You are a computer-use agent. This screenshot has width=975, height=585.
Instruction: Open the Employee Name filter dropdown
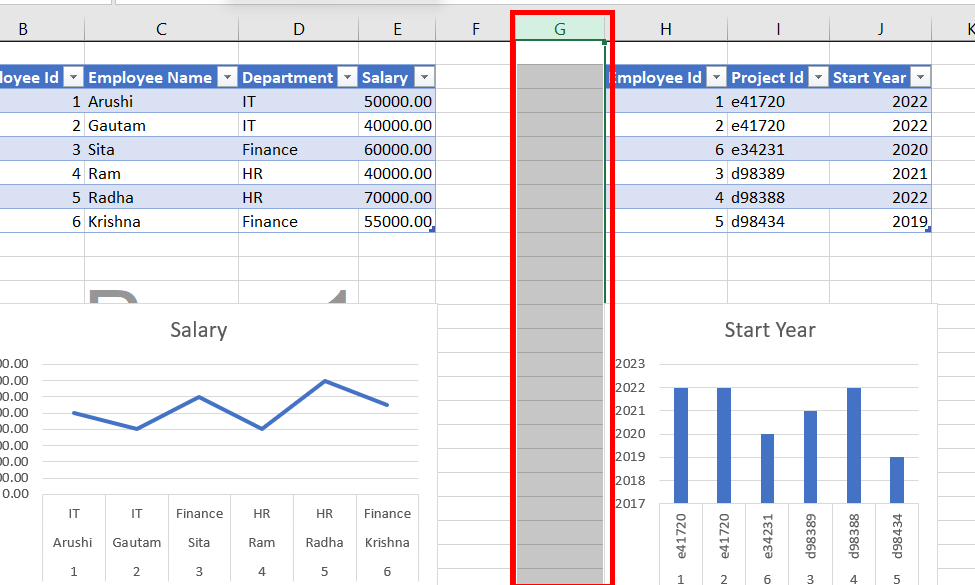tap(228, 77)
